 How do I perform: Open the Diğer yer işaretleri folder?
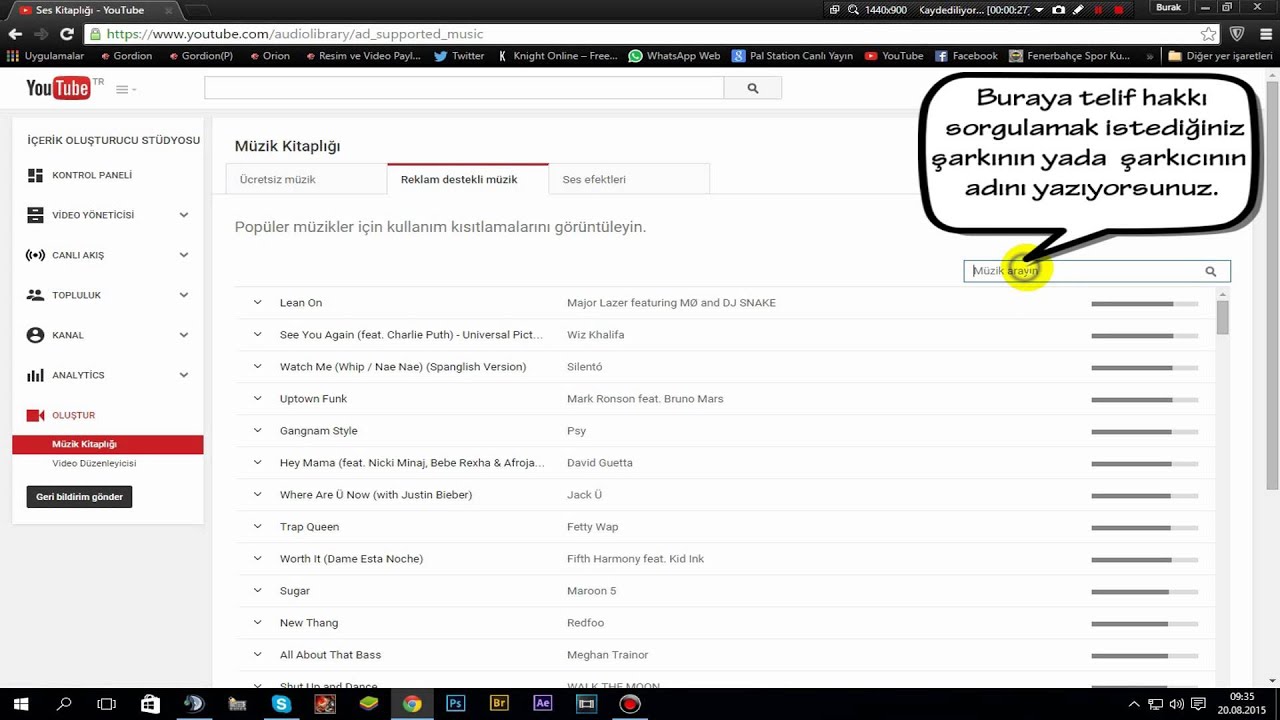point(1220,56)
